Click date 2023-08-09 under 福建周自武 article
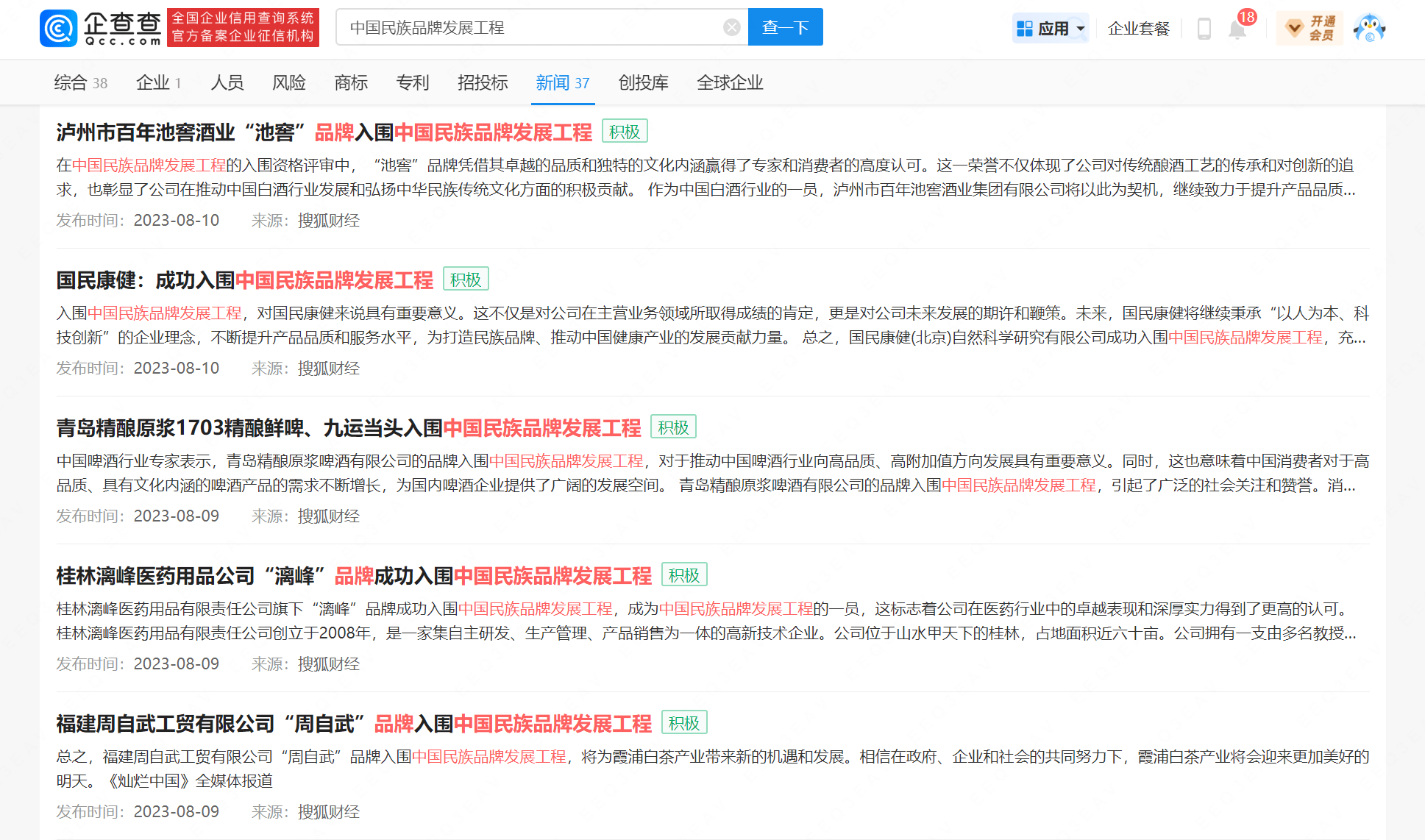 tap(177, 812)
